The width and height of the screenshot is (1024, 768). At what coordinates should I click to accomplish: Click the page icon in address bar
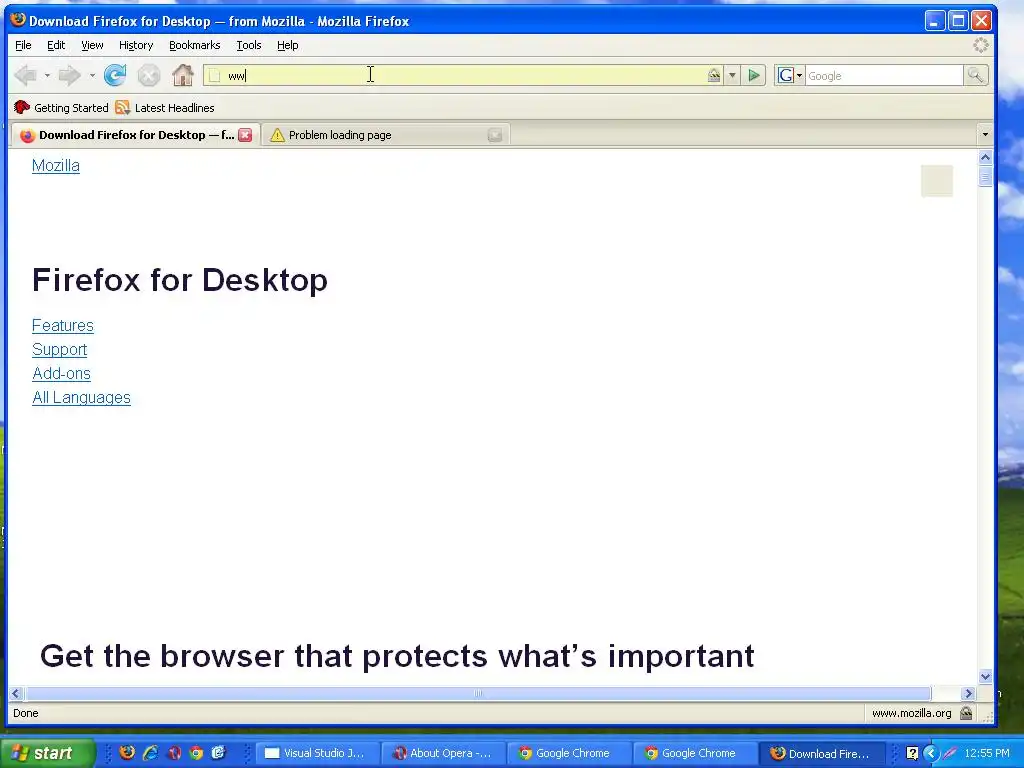[x=214, y=76]
